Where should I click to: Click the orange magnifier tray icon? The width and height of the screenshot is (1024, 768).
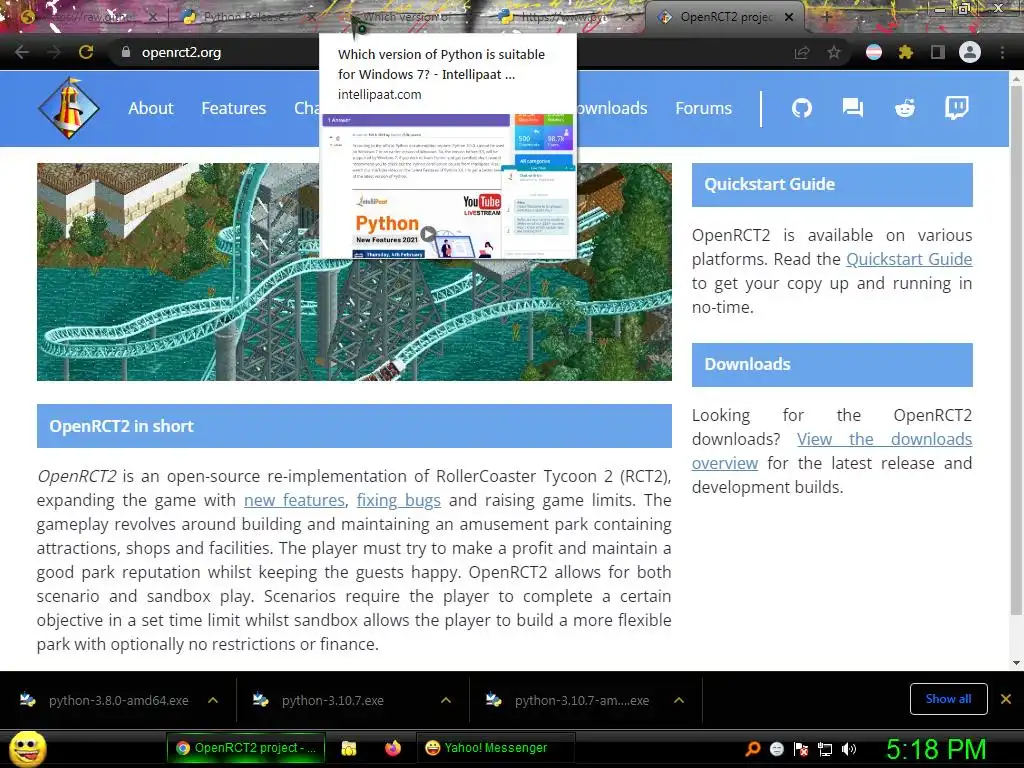click(752, 749)
